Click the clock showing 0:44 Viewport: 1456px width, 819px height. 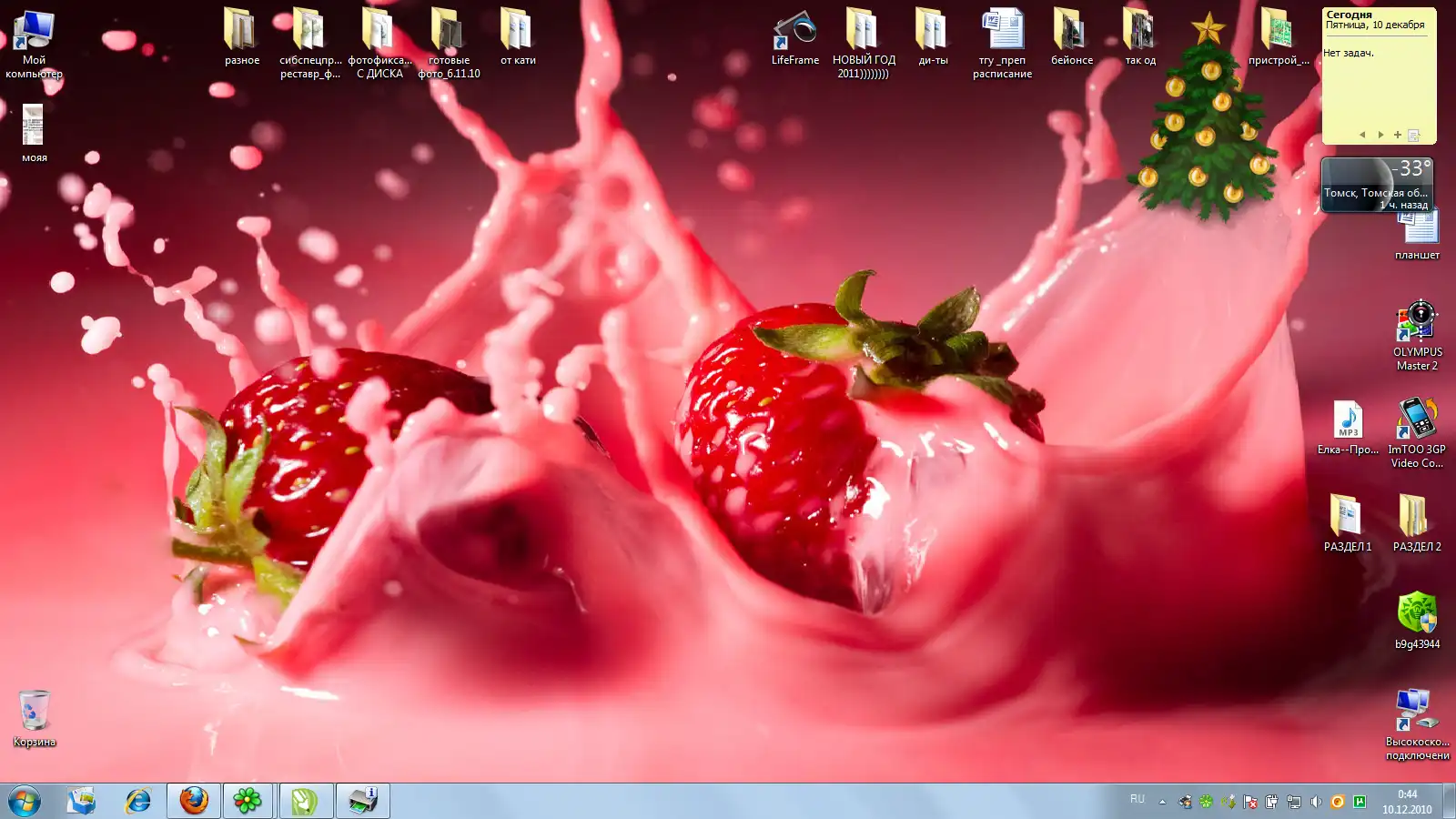pyautogui.click(x=1407, y=802)
